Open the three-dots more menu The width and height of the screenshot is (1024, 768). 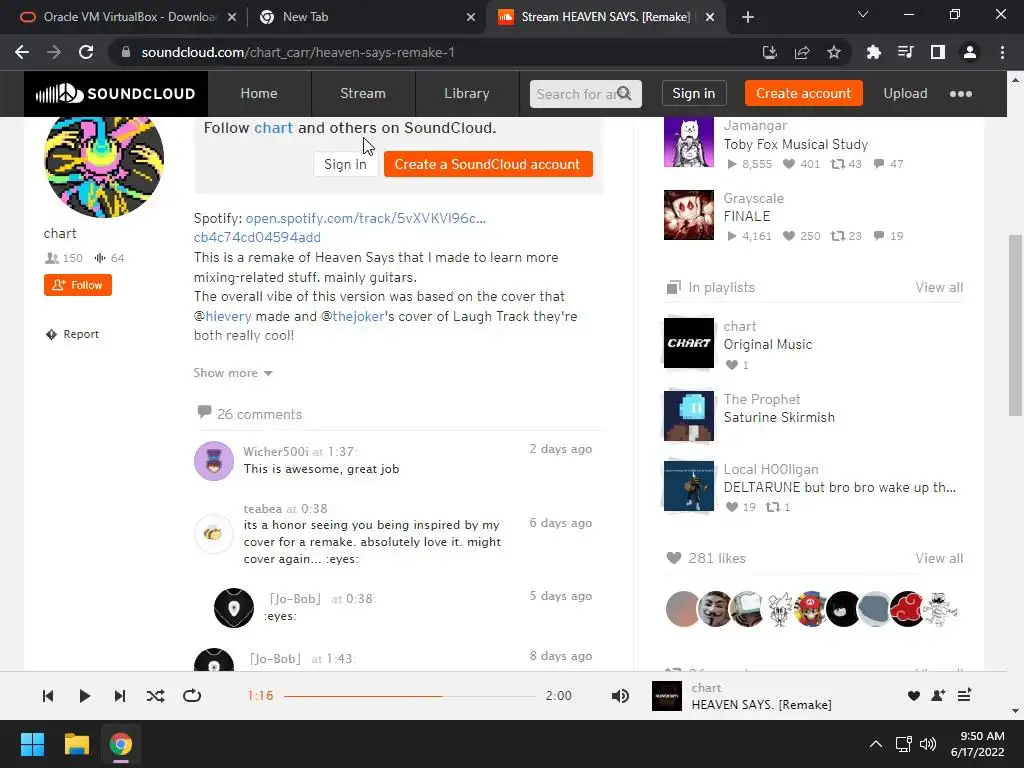pyautogui.click(x=961, y=94)
